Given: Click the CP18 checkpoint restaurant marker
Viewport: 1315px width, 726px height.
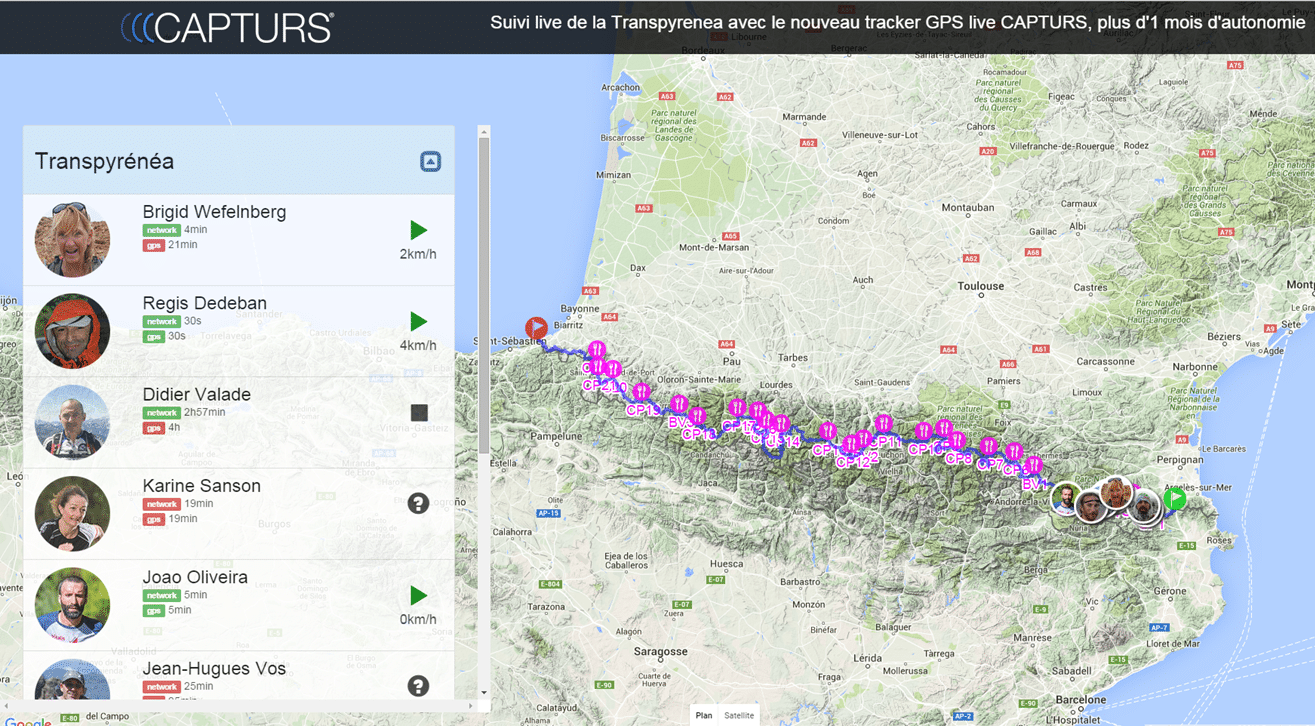Looking at the screenshot, I should coord(698,416).
